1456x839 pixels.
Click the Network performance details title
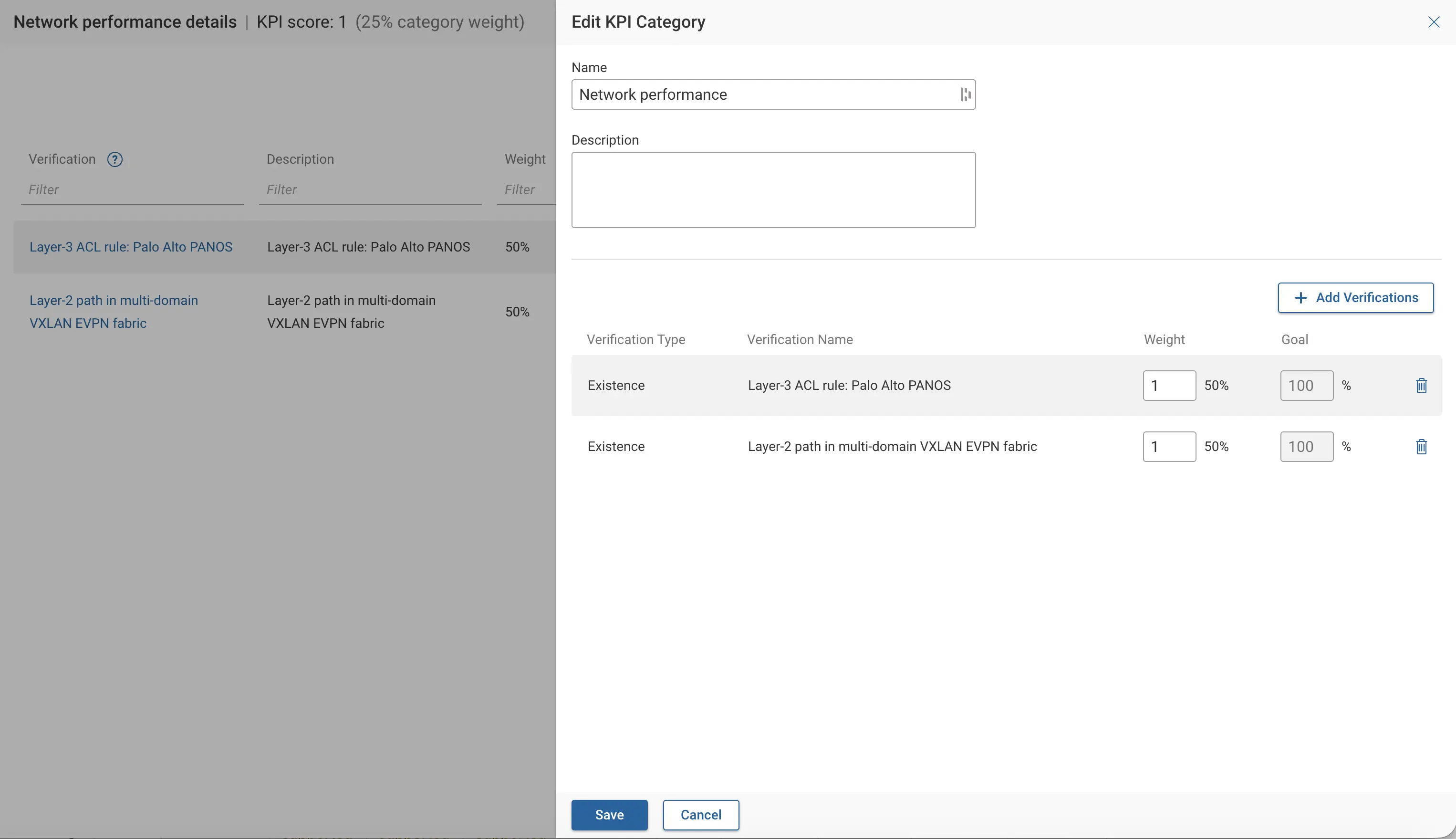pos(125,22)
